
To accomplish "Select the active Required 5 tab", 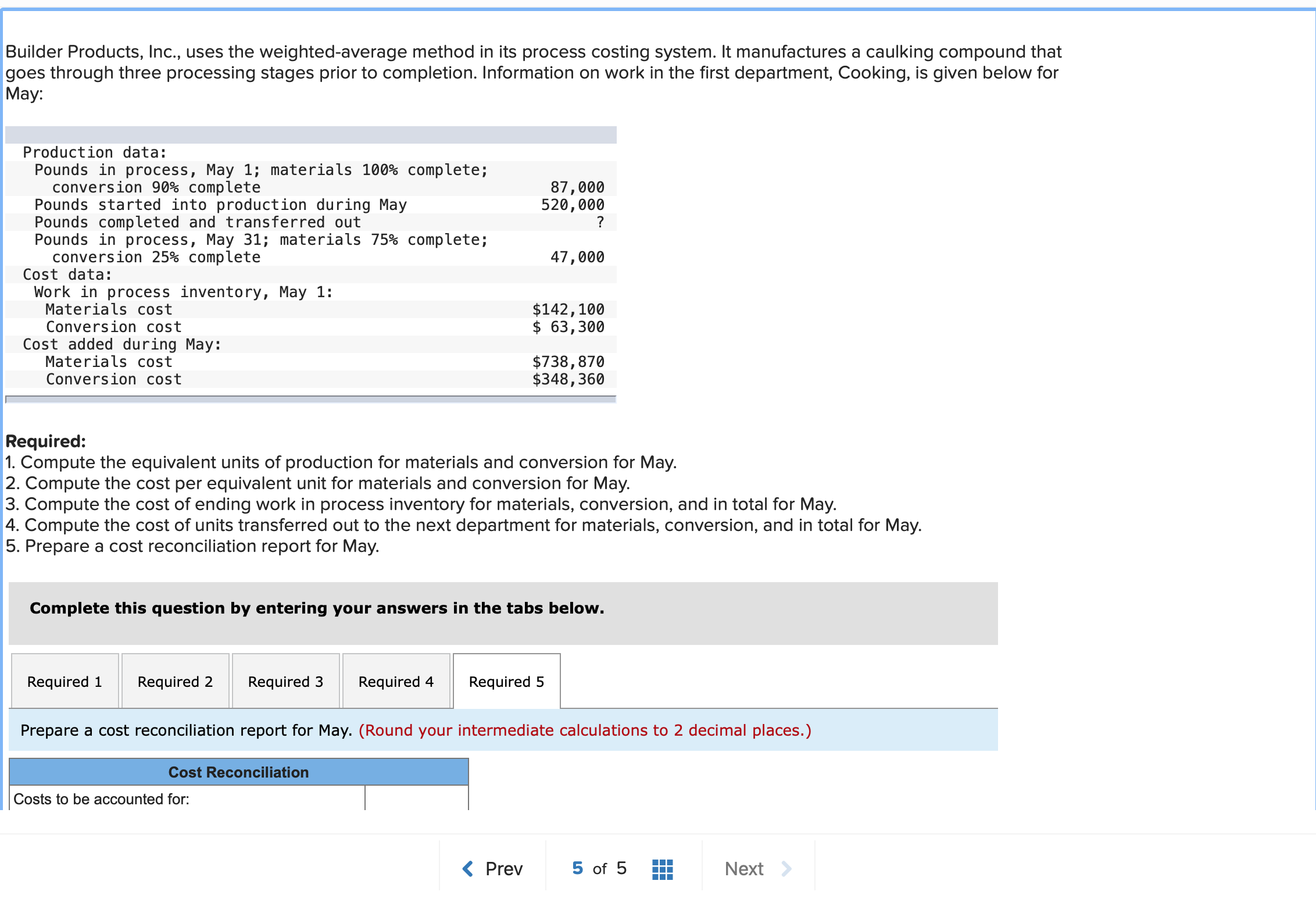I will (x=506, y=681).
